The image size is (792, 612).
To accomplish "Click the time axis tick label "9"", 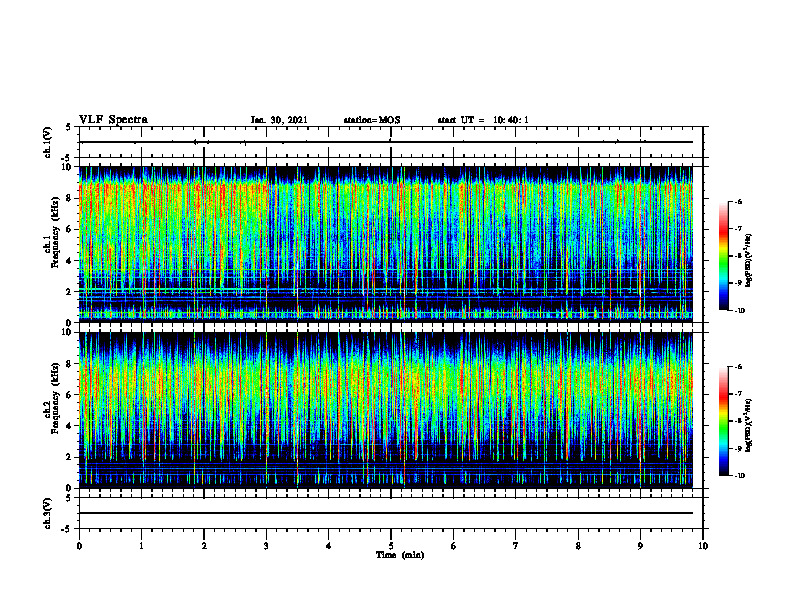I will pyautogui.click(x=640, y=546).
